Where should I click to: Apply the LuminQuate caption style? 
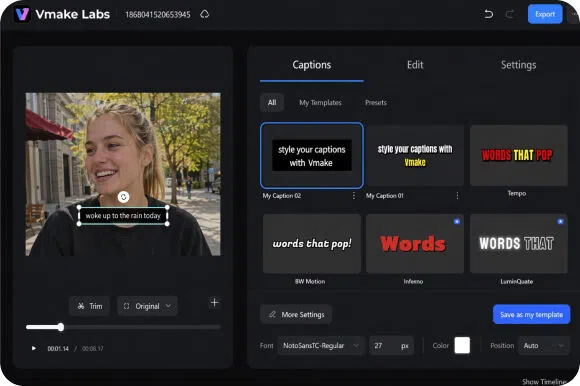coord(519,244)
